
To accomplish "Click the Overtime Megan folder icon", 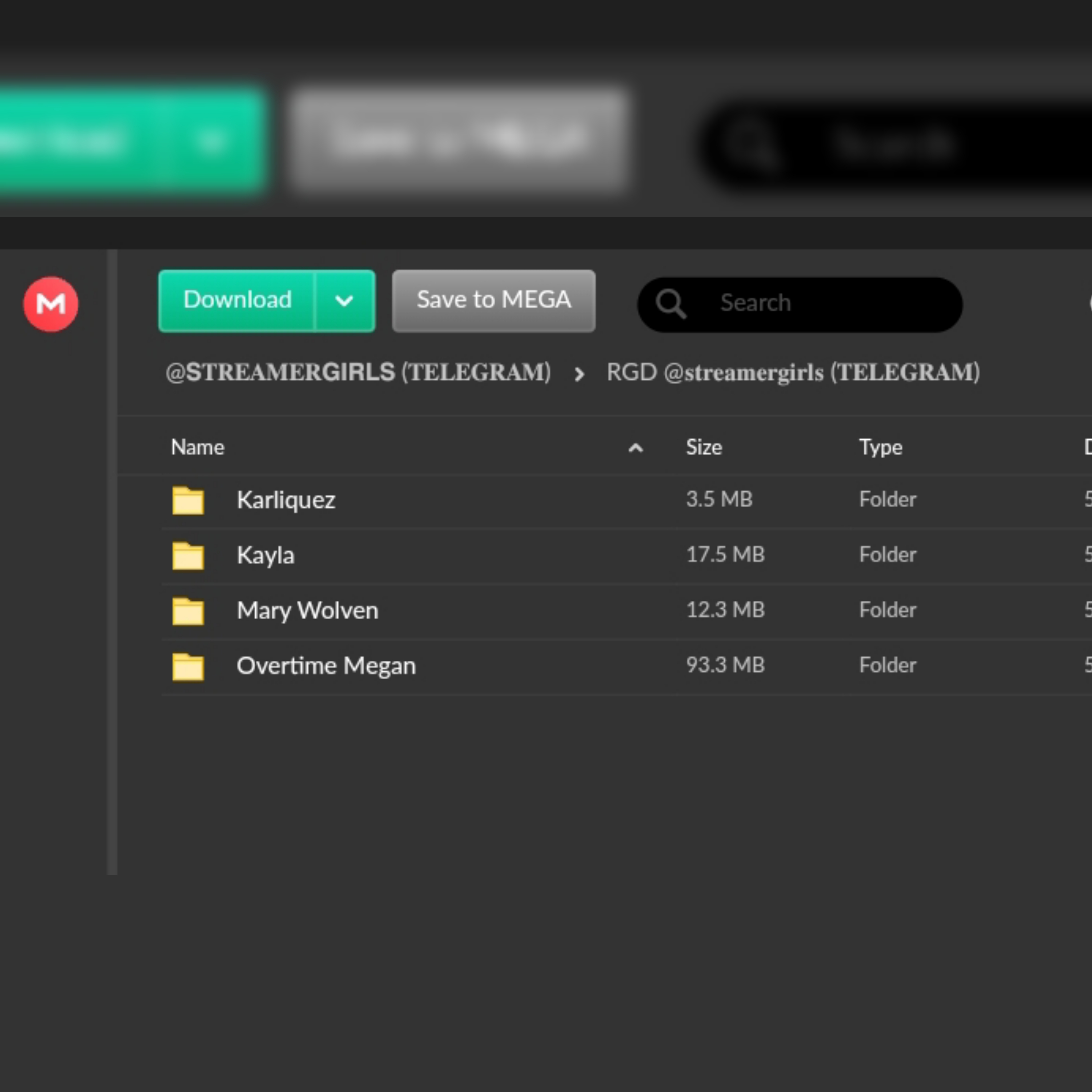I will 188,667.
